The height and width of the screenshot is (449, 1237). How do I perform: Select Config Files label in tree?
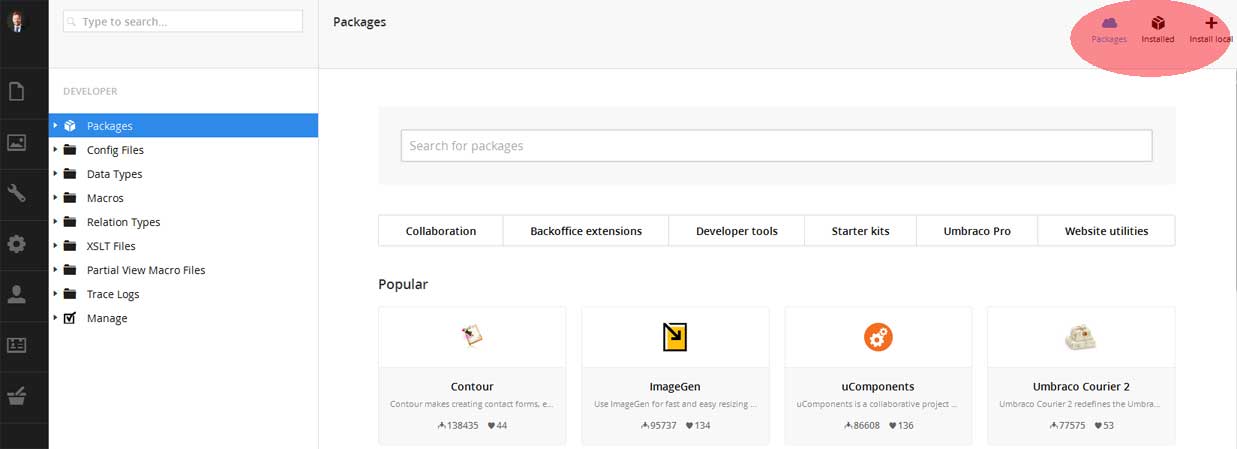pos(115,150)
